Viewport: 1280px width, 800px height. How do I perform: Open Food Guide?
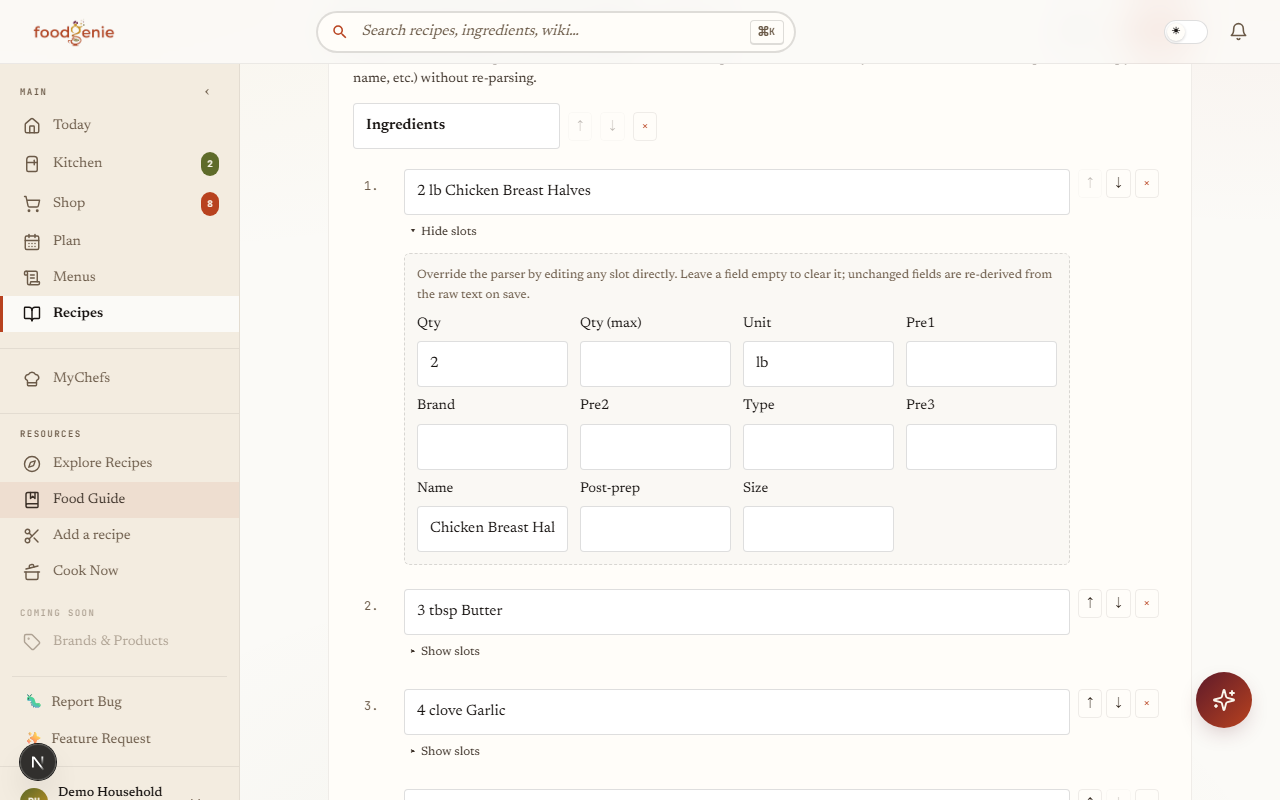[x=120, y=499]
